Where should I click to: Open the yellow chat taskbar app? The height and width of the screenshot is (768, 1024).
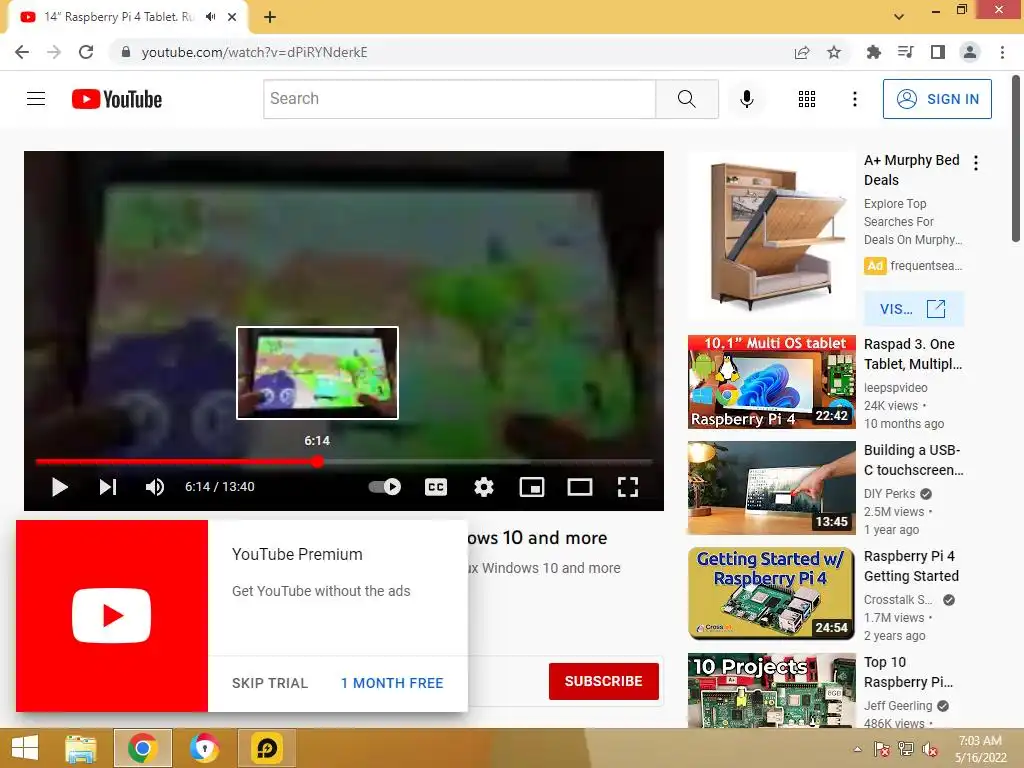266,748
